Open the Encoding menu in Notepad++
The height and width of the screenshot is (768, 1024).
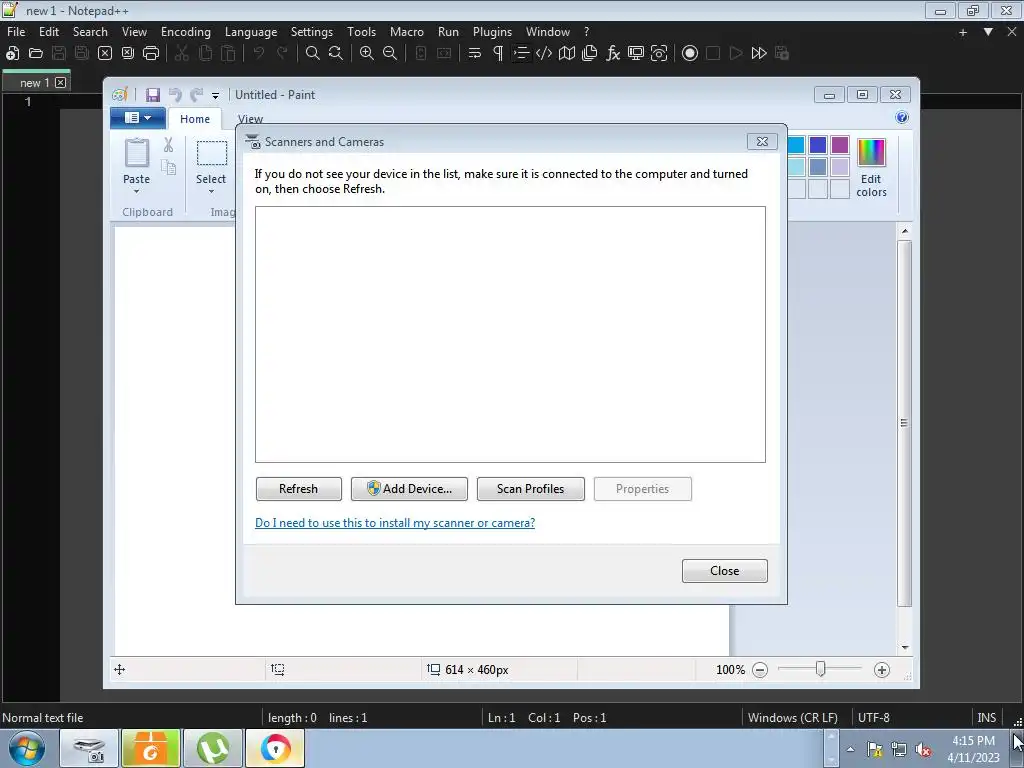(185, 32)
